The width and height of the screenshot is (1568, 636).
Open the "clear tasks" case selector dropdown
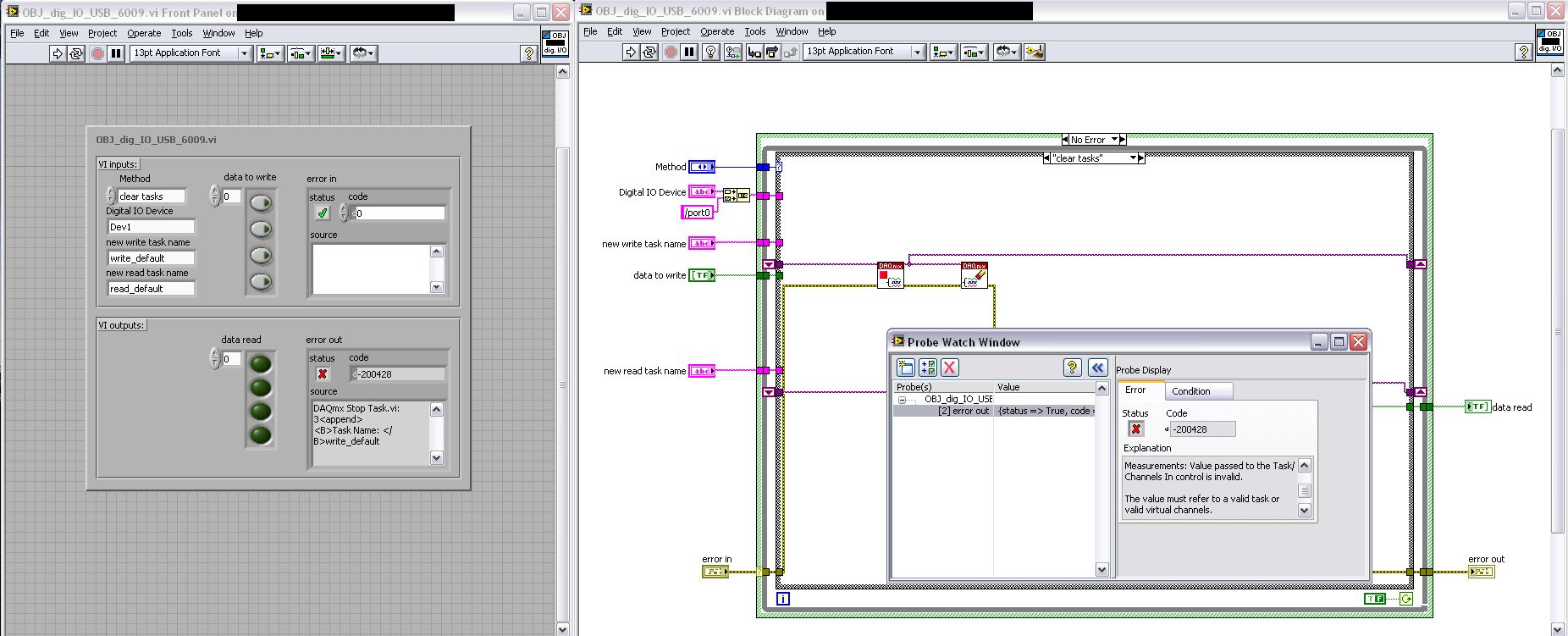[x=1134, y=158]
